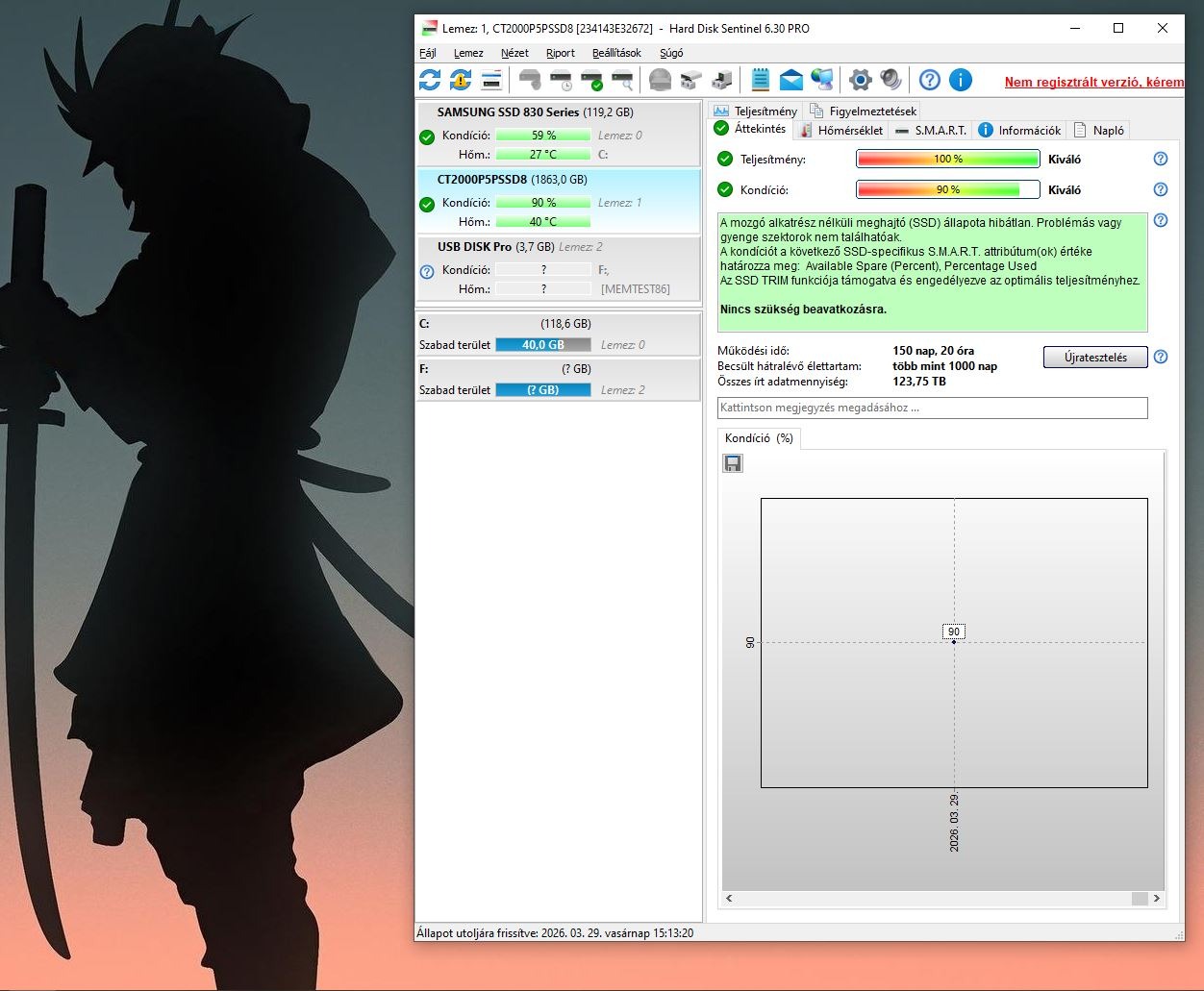Image resolution: width=1204 pixels, height=991 pixels.
Task: Click the red unregistered version link
Action: pos(1094,82)
